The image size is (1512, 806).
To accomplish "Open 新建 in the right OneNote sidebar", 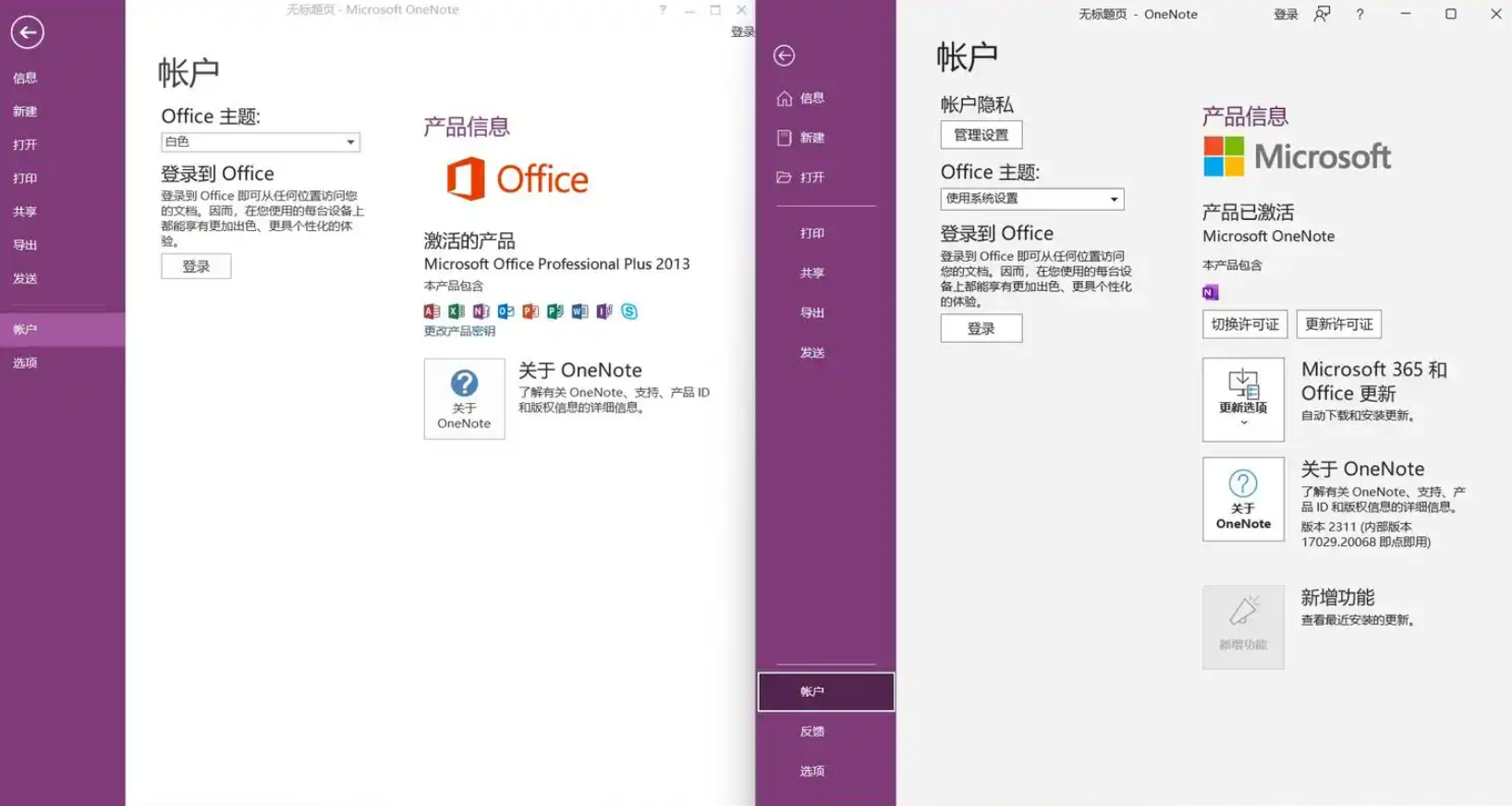I will point(826,138).
